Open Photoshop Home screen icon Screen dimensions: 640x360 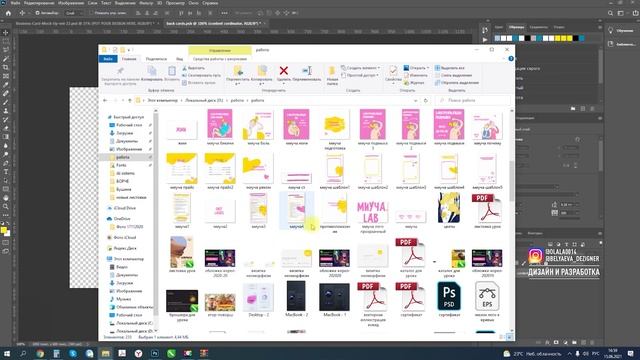pyautogui.click(x=8, y=13)
